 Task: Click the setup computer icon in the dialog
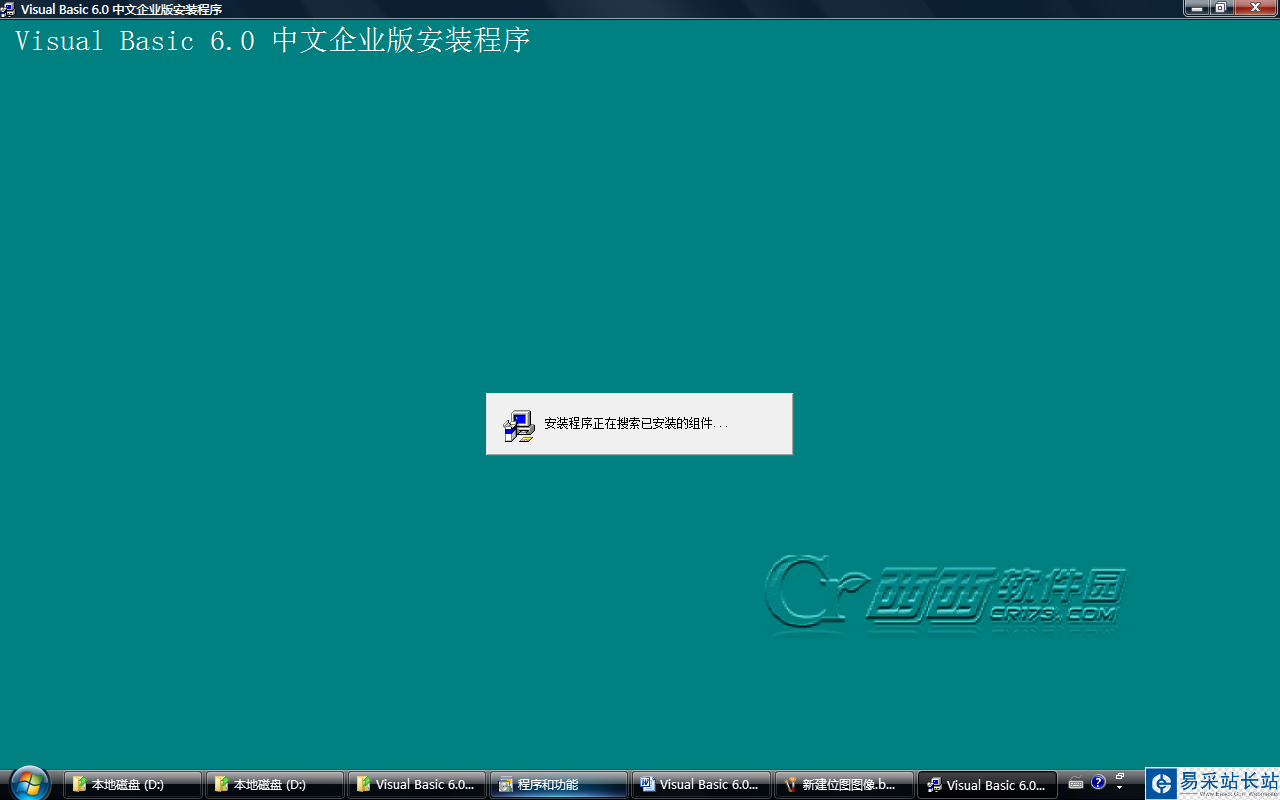(x=519, y=426)
